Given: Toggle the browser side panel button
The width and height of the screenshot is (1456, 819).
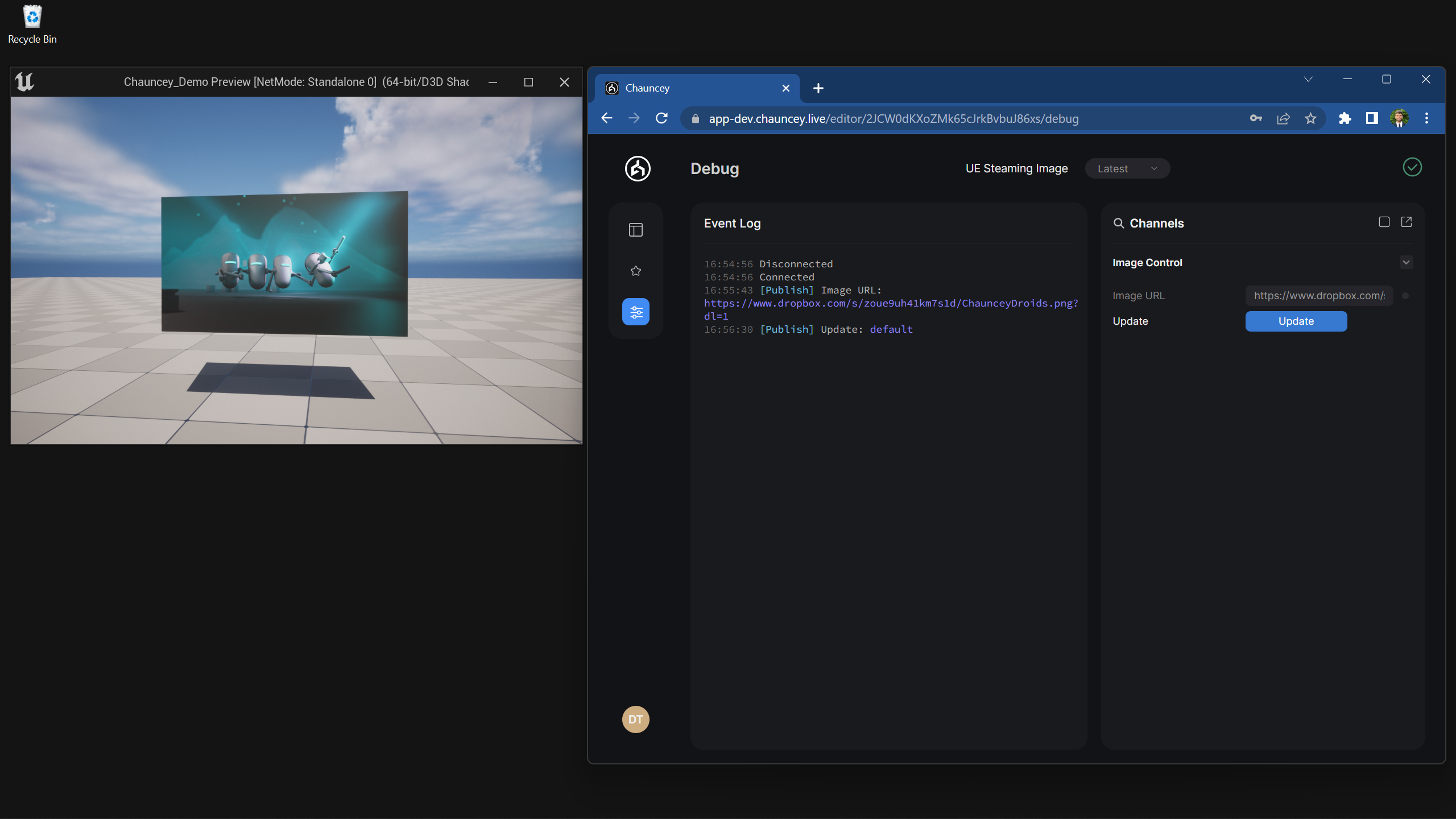Looking at the screenshot, I should click(1372, 118).
